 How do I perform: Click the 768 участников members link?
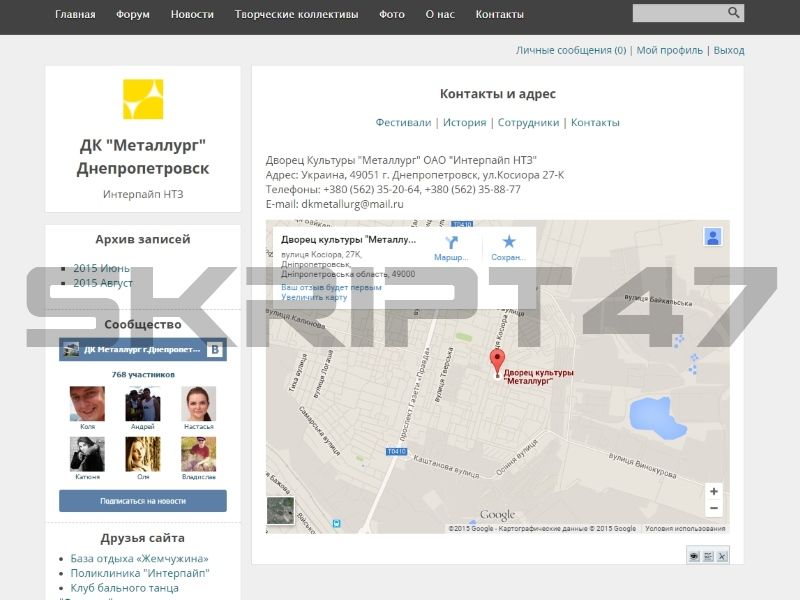coord(143,374)
